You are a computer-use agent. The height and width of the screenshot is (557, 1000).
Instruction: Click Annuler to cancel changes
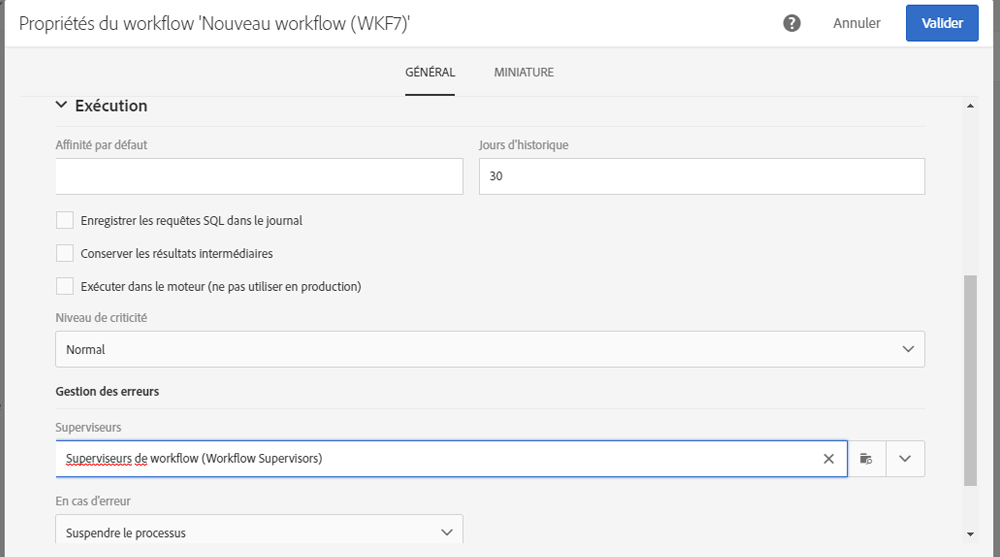857,23
